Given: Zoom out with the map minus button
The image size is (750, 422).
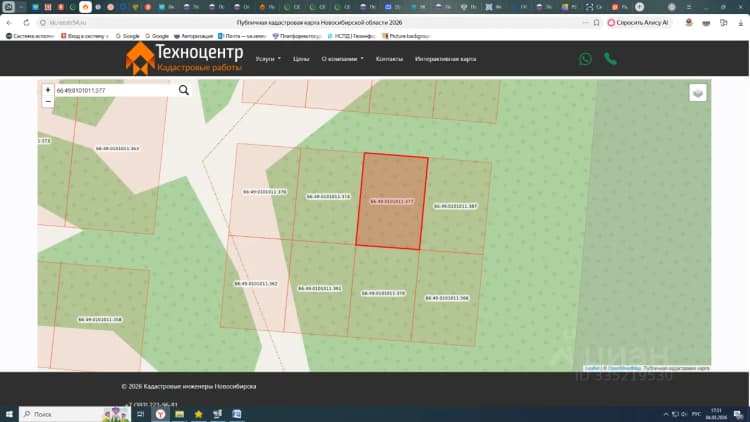Looking at the screenshot, I should [x=48, y=101].
